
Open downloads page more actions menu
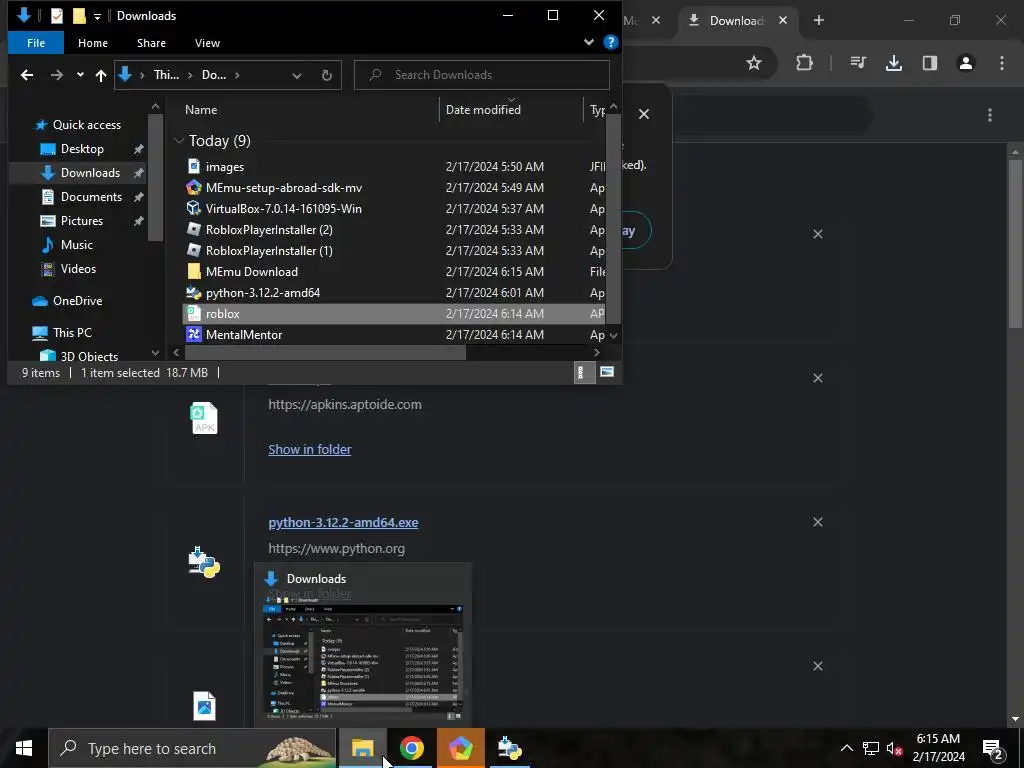[x=990, y=115]
